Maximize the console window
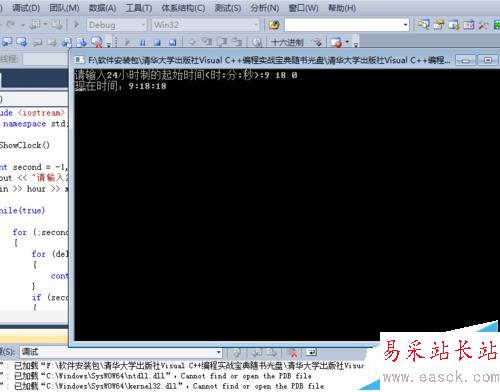The width and height of the screenshot is (500, 392). tap(488, 60)
